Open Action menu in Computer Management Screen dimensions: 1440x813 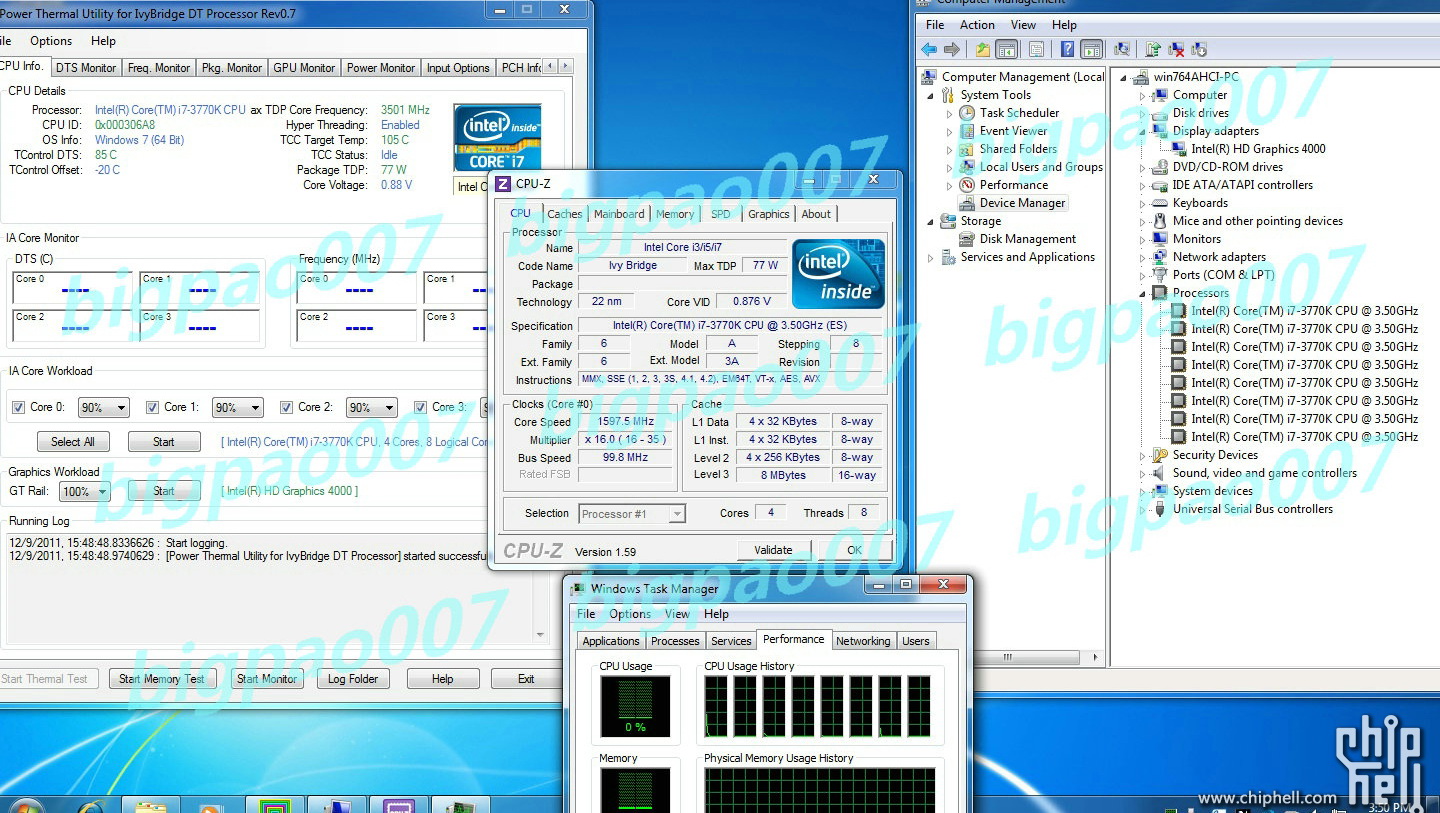[x=977, y=25]
